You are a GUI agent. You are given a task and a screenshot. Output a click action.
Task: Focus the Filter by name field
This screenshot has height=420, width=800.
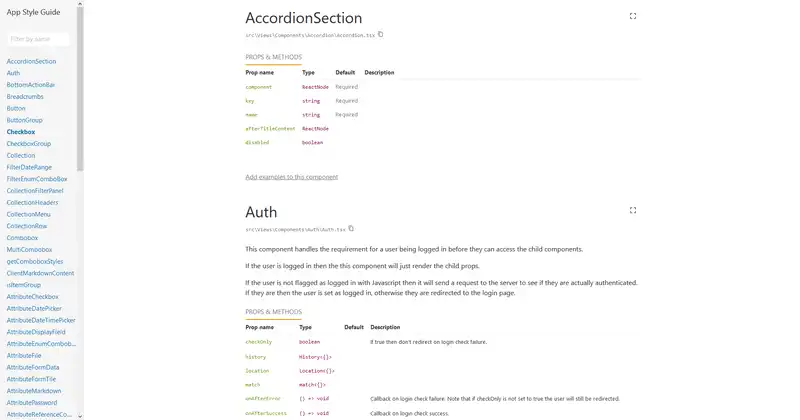(39, 39)
